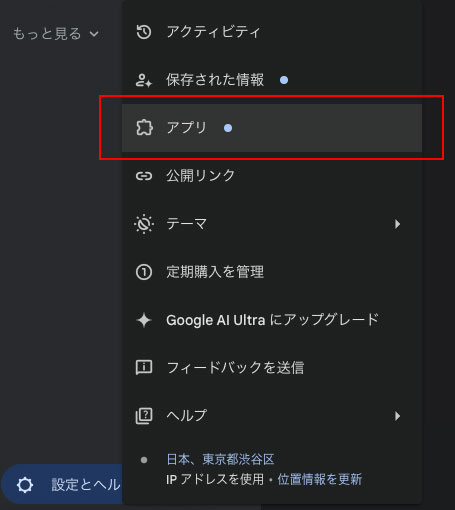Click the 保存された情報 person-sparkle icon
Viewport: 455px width, 510px height.
click(144, 80)
